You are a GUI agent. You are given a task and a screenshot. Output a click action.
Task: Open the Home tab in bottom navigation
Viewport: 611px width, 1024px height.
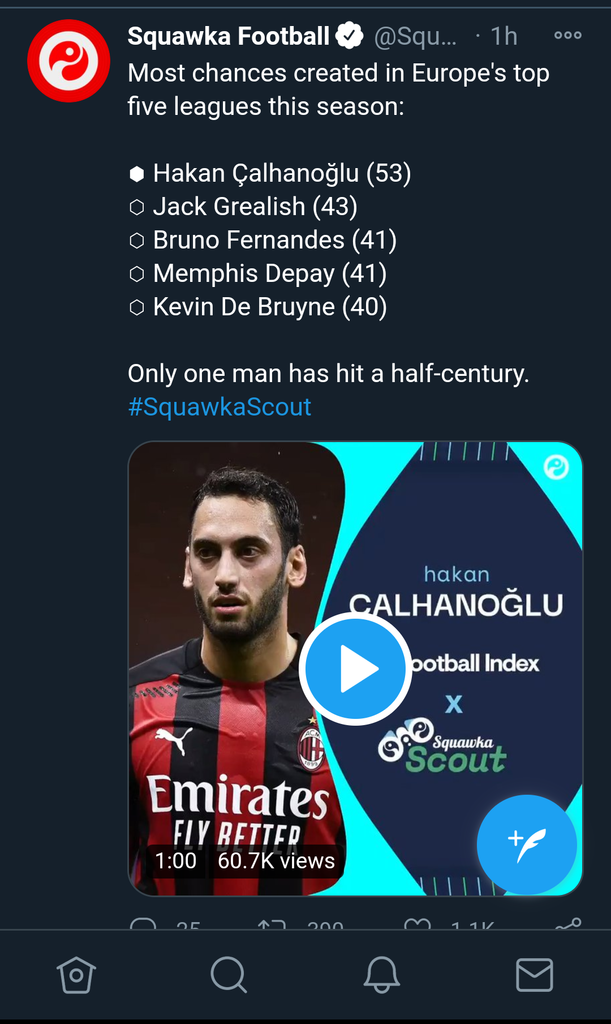(x=77, y=974)
